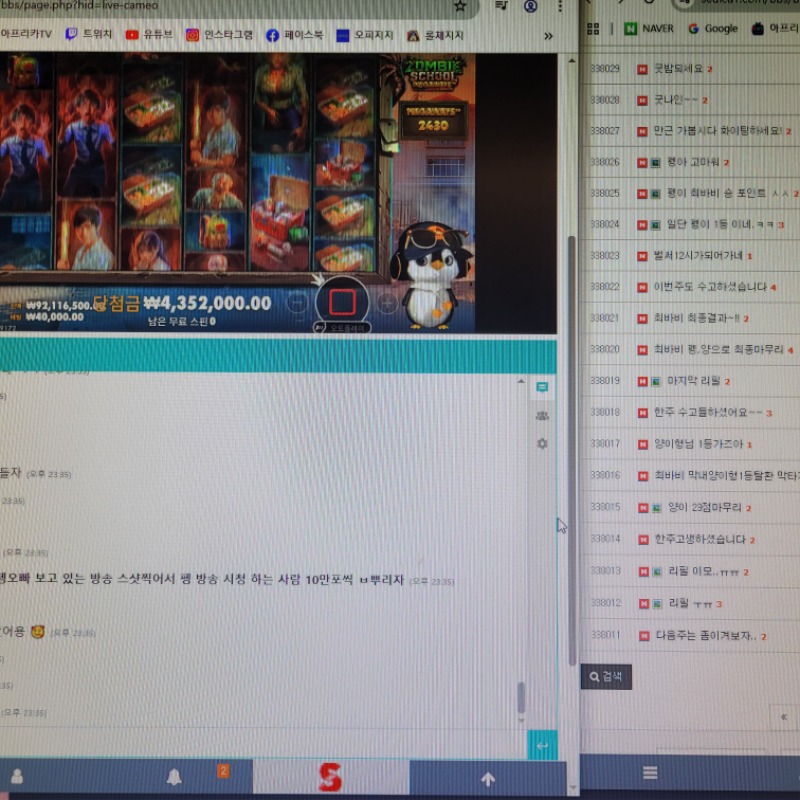Click the image icon on post 338019
The width and height of the screenshot is (800, 800).
click(x=656, y=381)
